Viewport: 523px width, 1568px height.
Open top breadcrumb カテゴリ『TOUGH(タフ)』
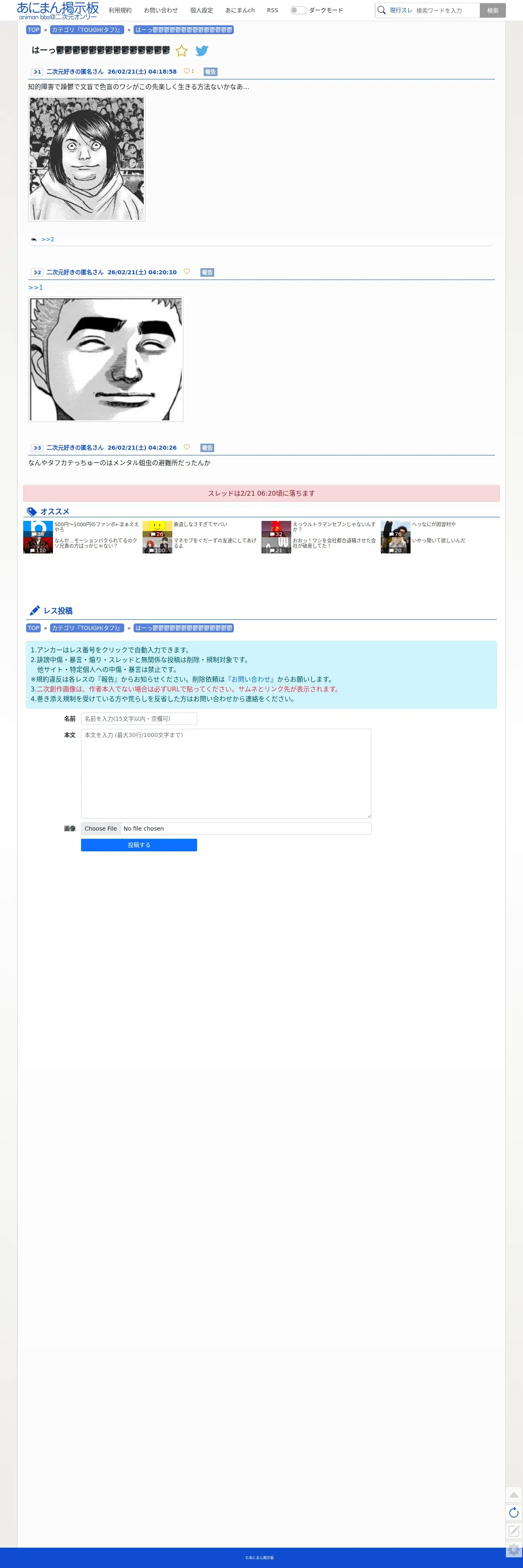(87, 30)
